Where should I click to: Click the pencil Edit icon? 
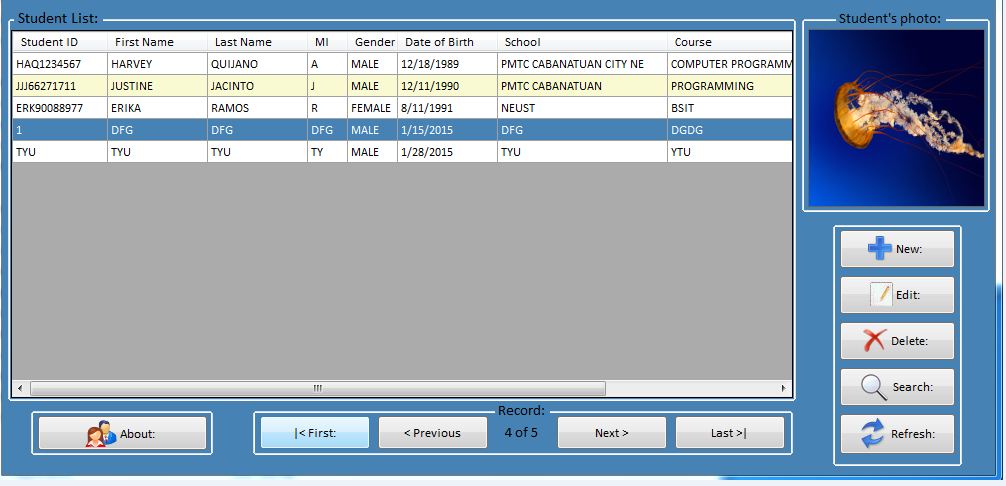[x=881, y=295]
